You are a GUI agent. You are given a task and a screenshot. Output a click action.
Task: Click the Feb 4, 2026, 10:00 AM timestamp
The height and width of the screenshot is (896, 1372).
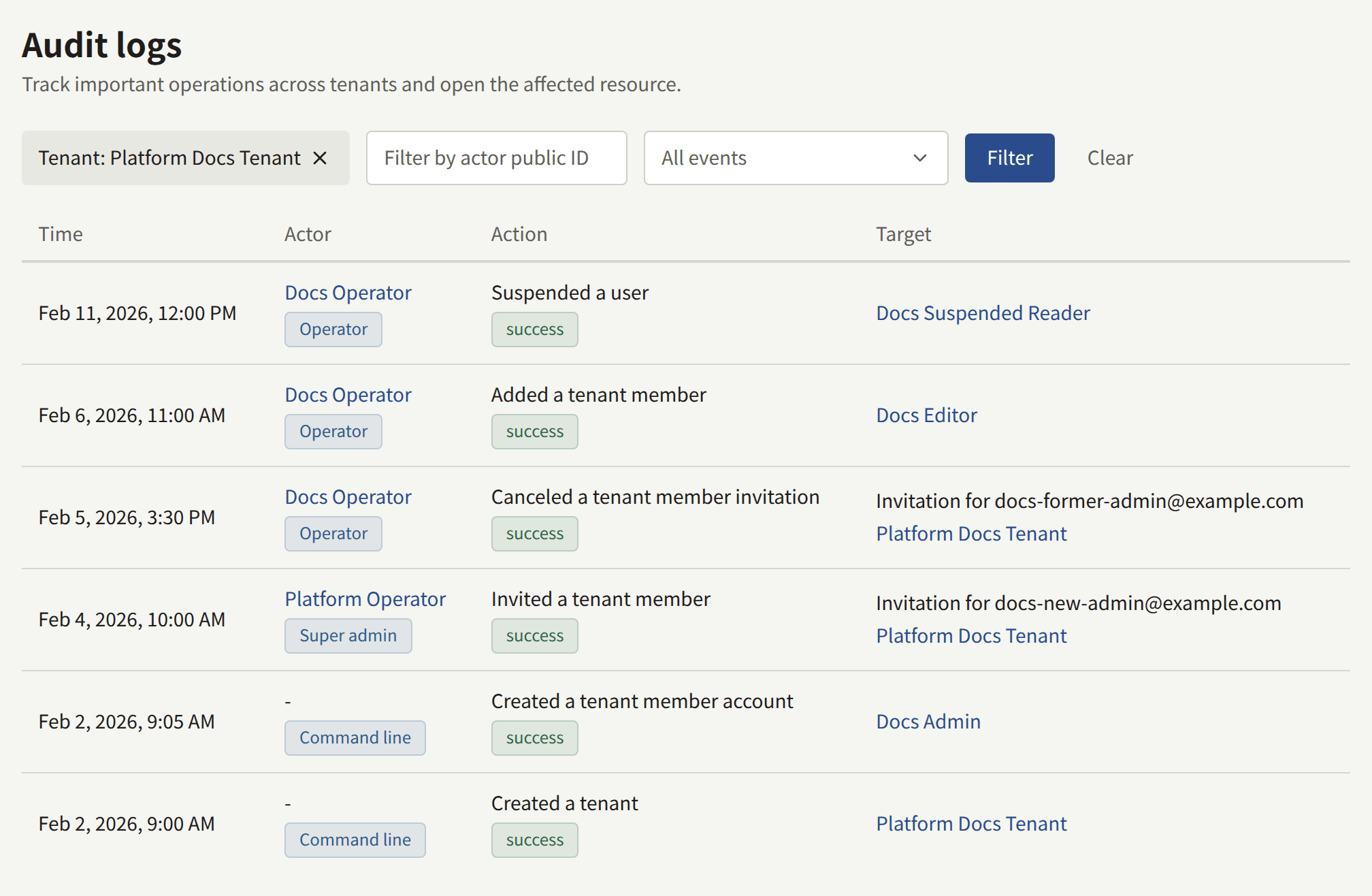tap(131, 620)
